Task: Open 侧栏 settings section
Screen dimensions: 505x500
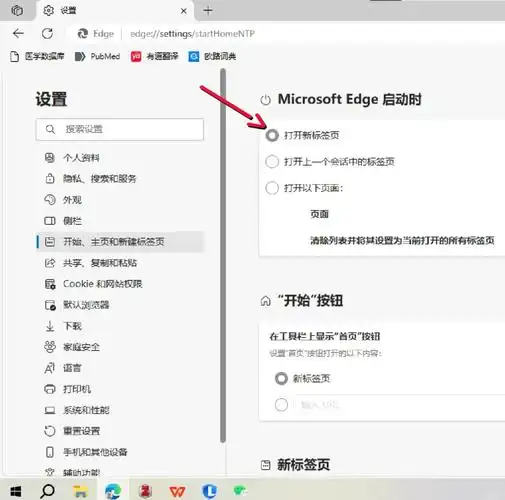Action: pos(120,221)
